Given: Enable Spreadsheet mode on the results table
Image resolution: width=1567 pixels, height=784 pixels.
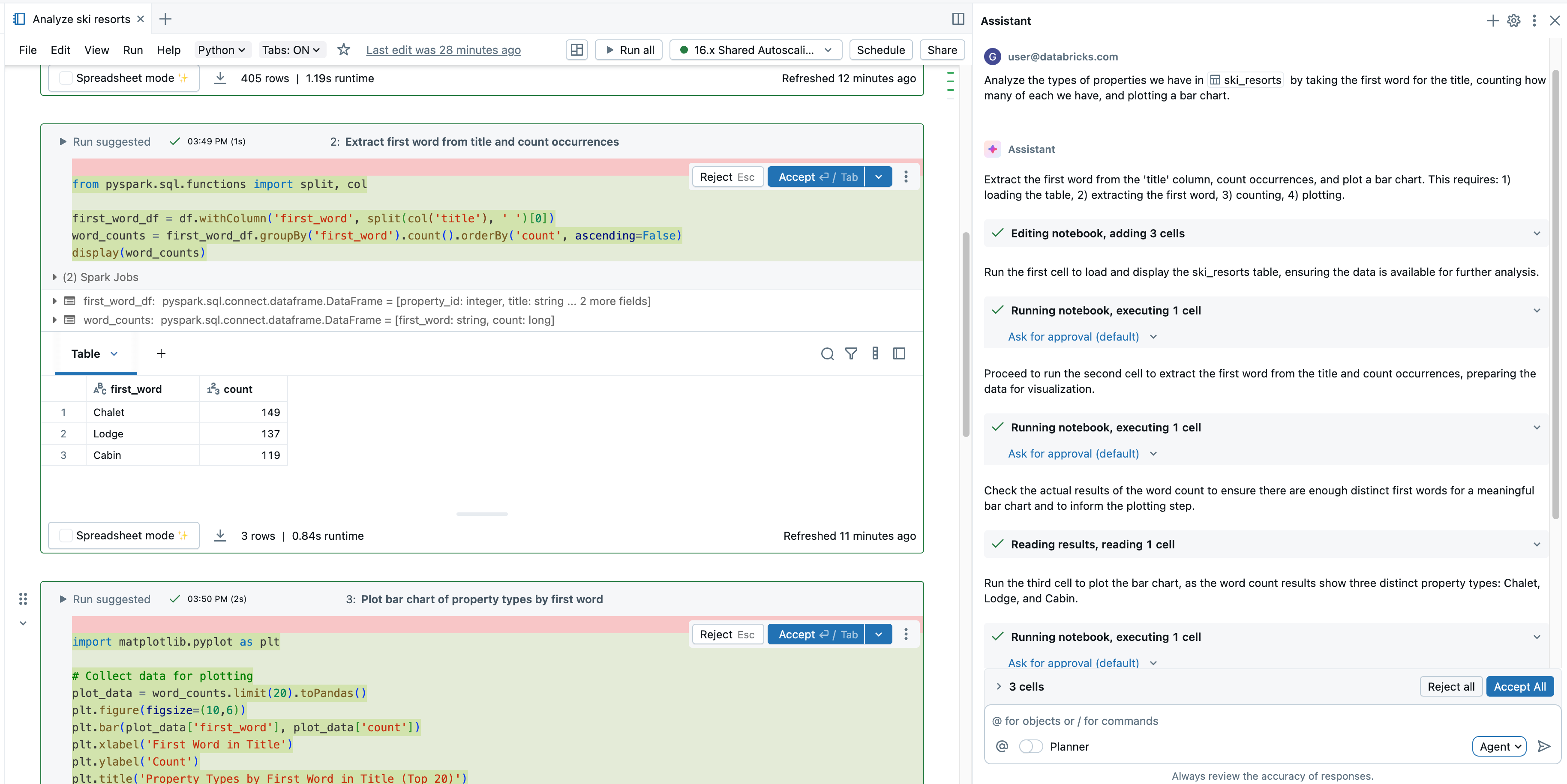Looking at the screenshot, I should click(x=65, y=536).
